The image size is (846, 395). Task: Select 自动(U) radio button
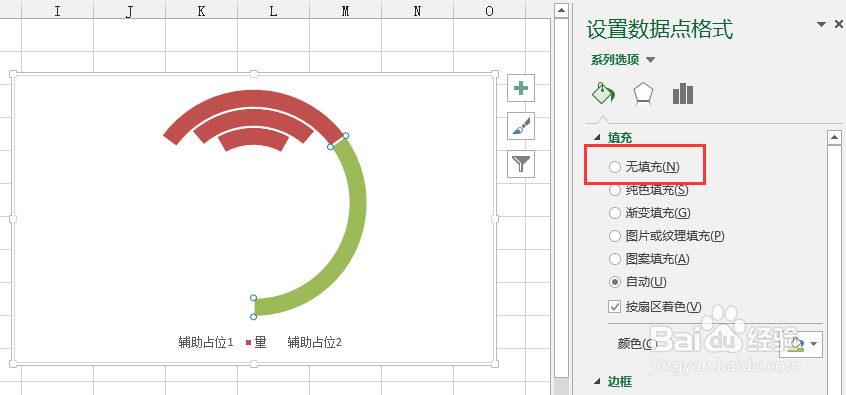click(615, 282)
